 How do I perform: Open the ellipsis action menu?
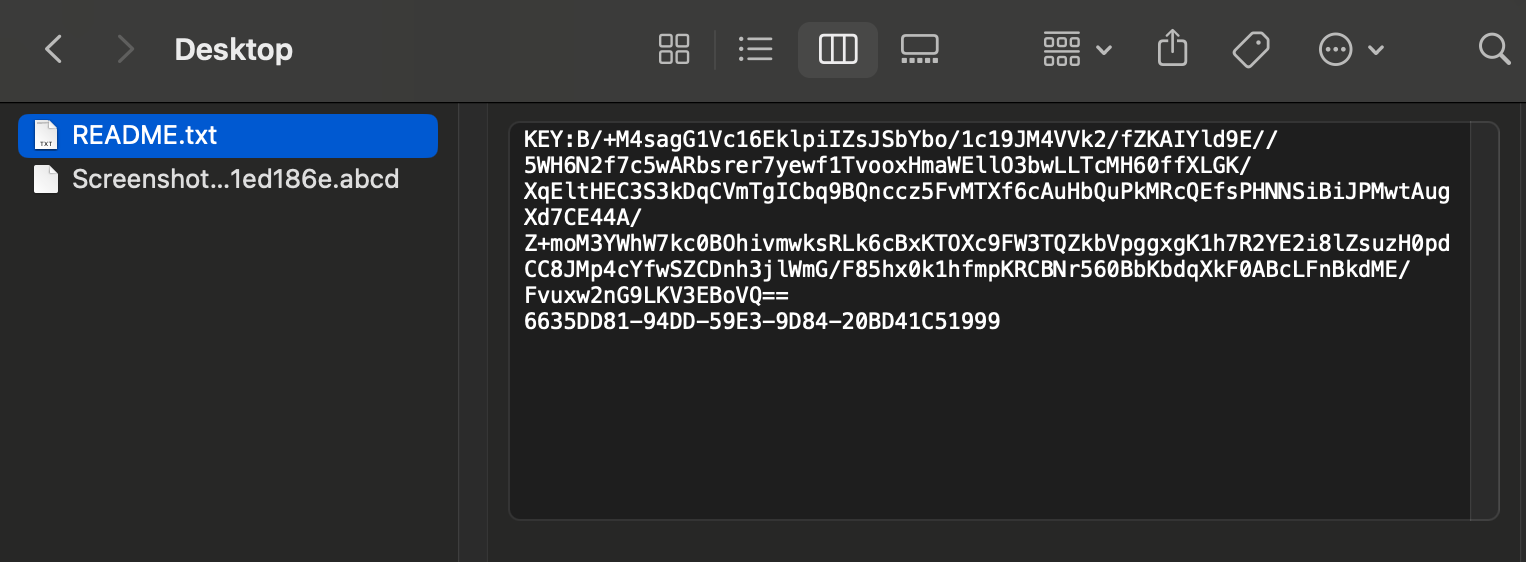coord(1336,49)
